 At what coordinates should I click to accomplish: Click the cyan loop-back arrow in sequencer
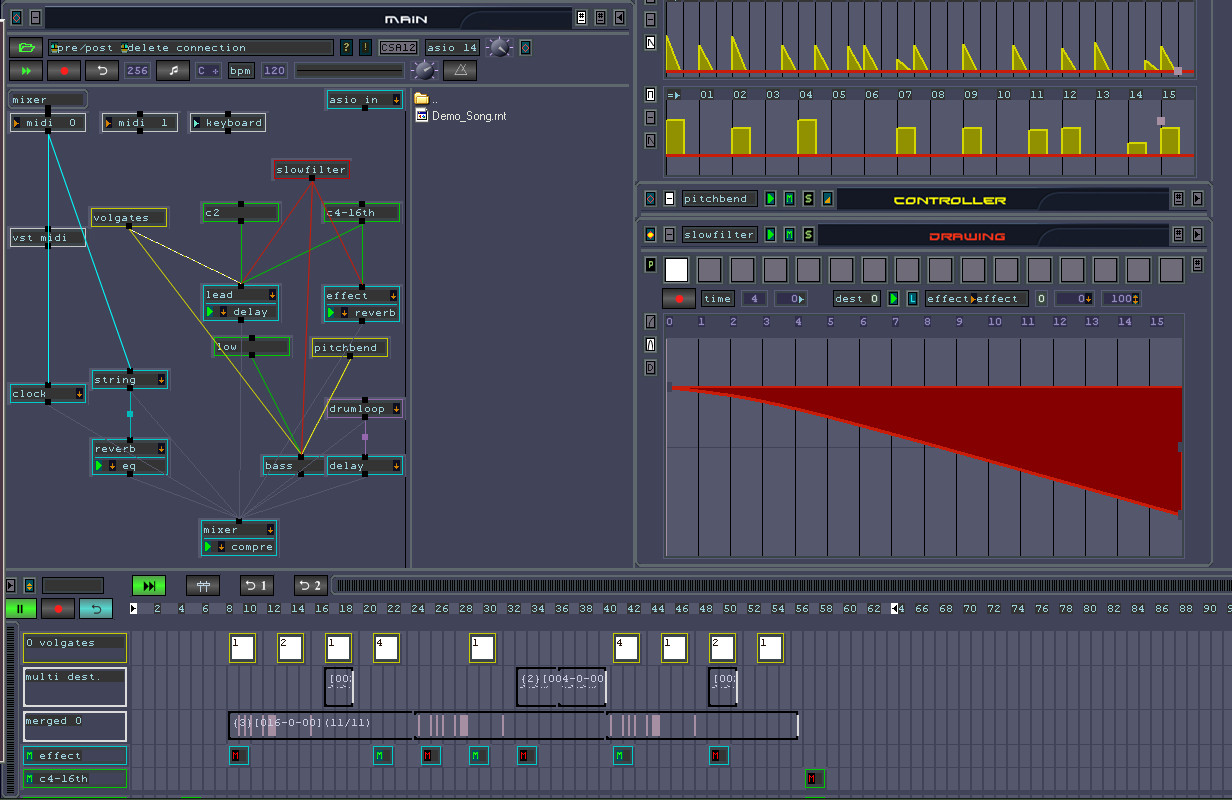(96, 608)
